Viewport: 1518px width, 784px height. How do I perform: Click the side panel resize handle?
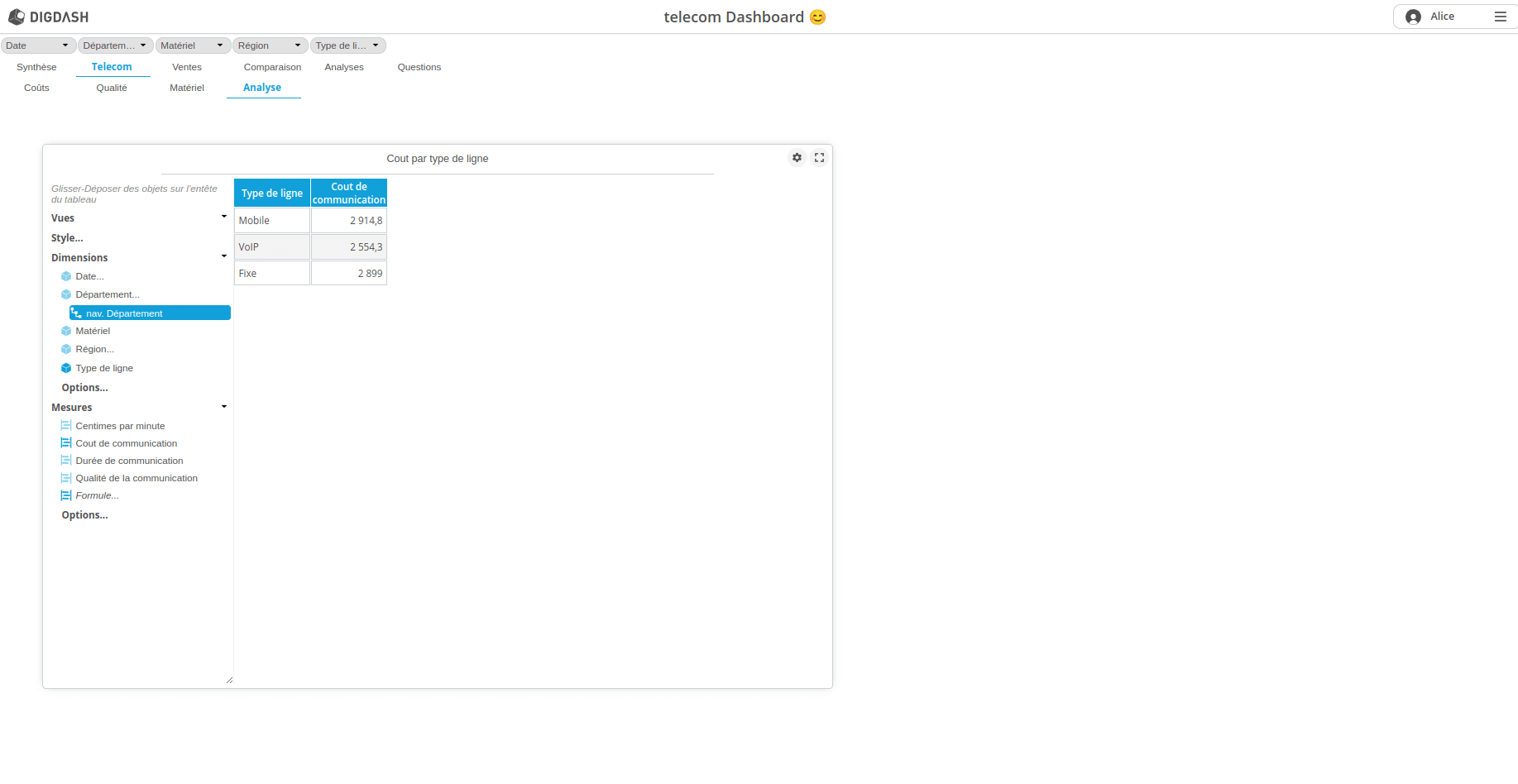pyautogui.click(x=229, y=680)
